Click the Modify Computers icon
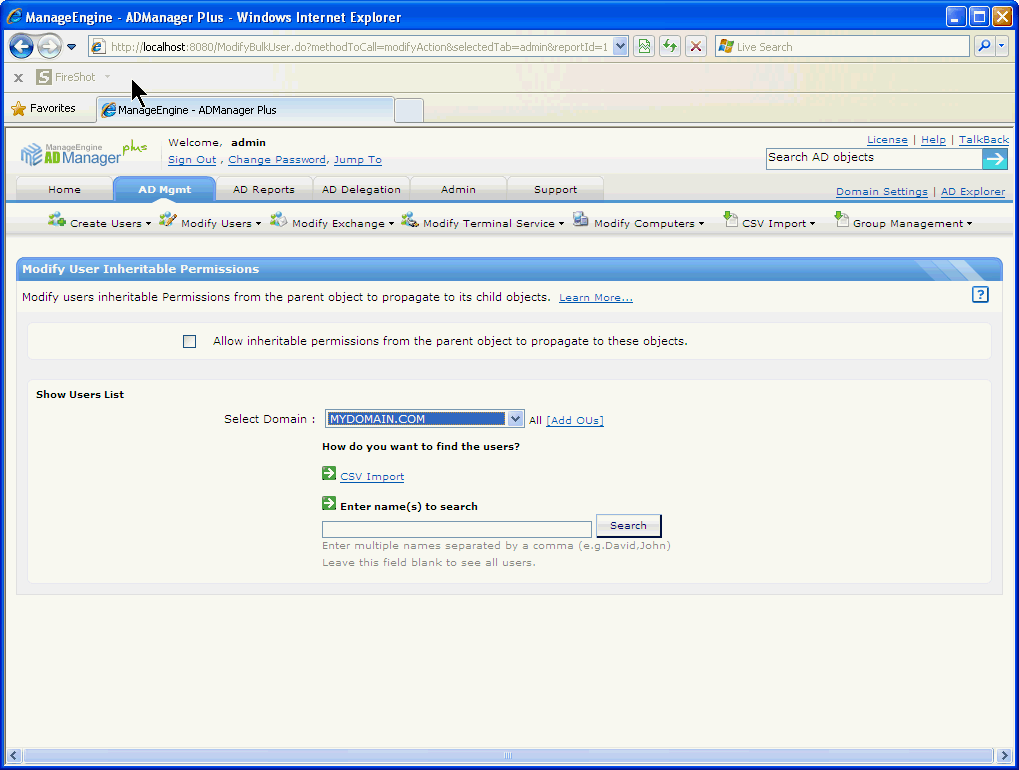Viewport: 1019px width, 770px height. [x=581, y=220]
